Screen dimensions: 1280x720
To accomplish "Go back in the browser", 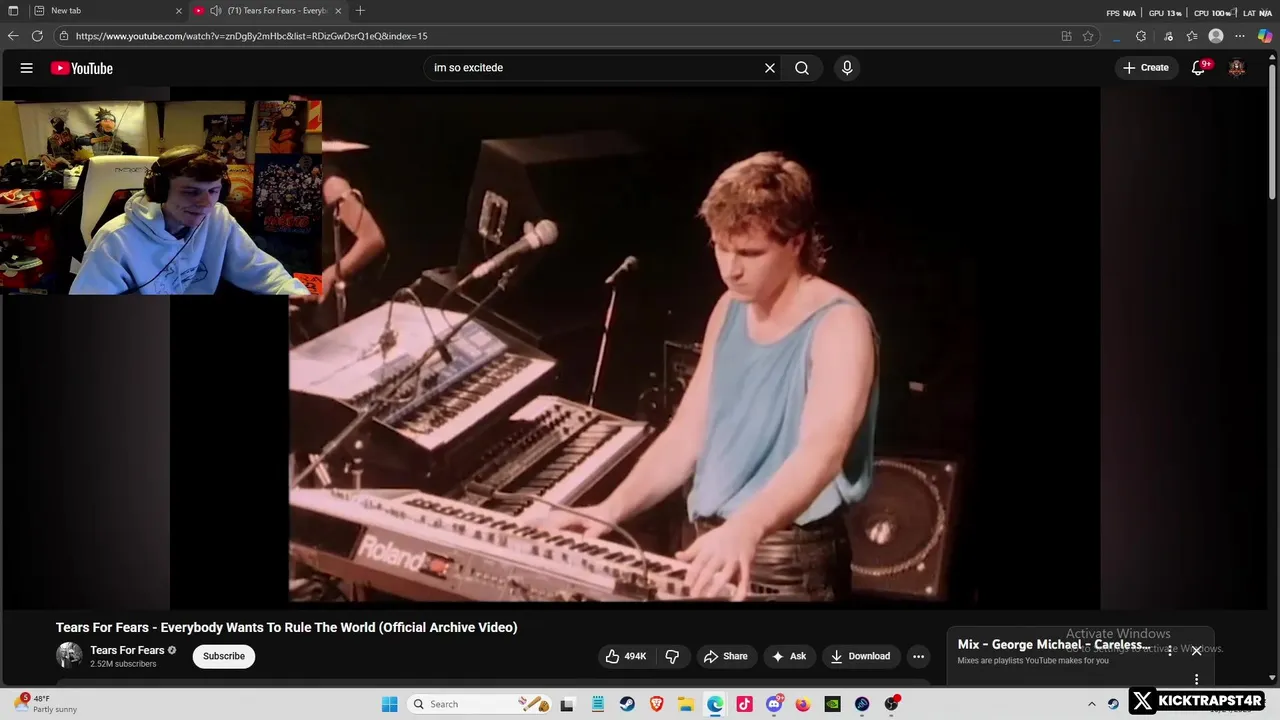I will point(13,36).
